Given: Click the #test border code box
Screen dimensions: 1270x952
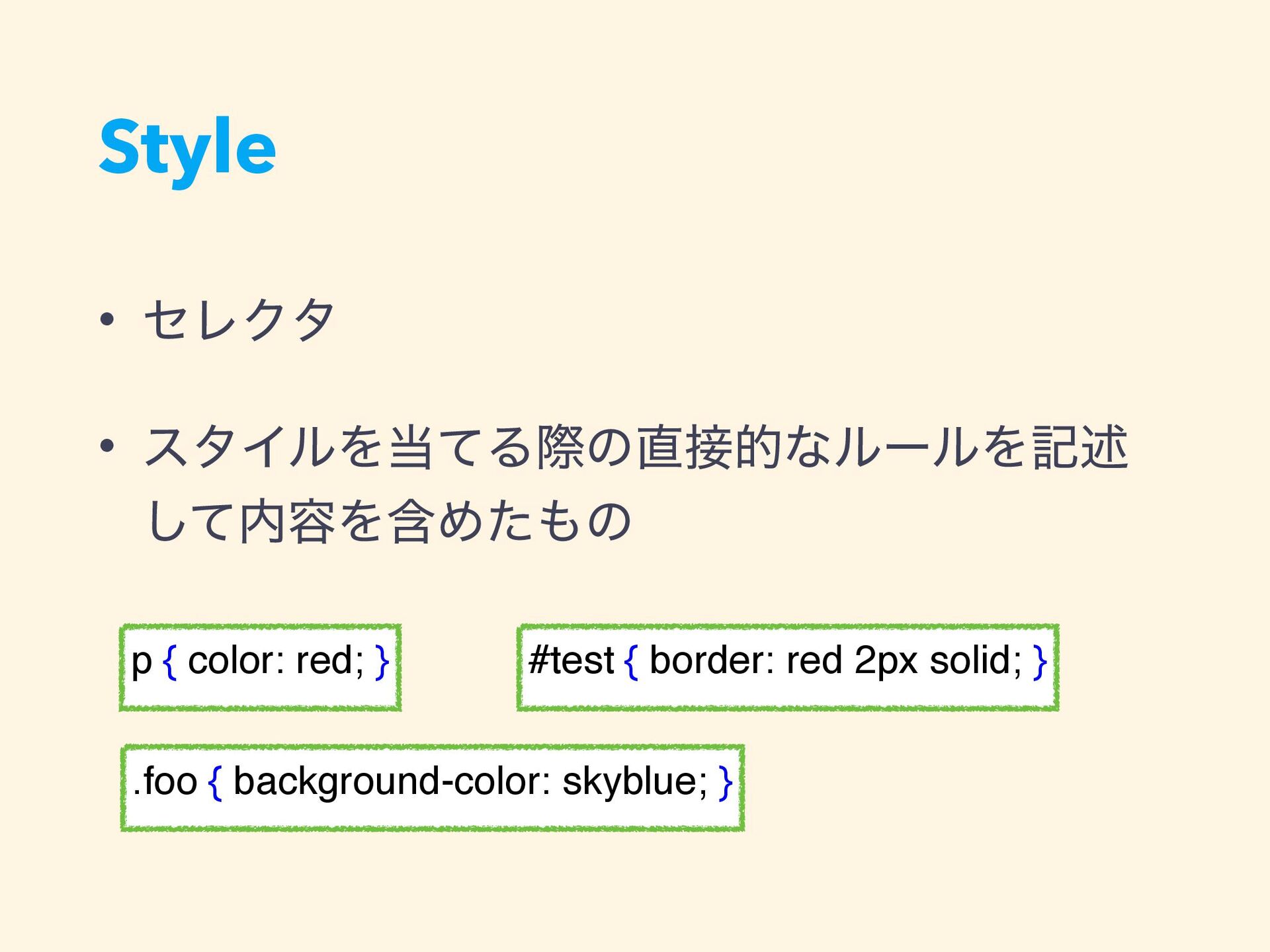Looking at the screenshot, I should click(788, 667).
